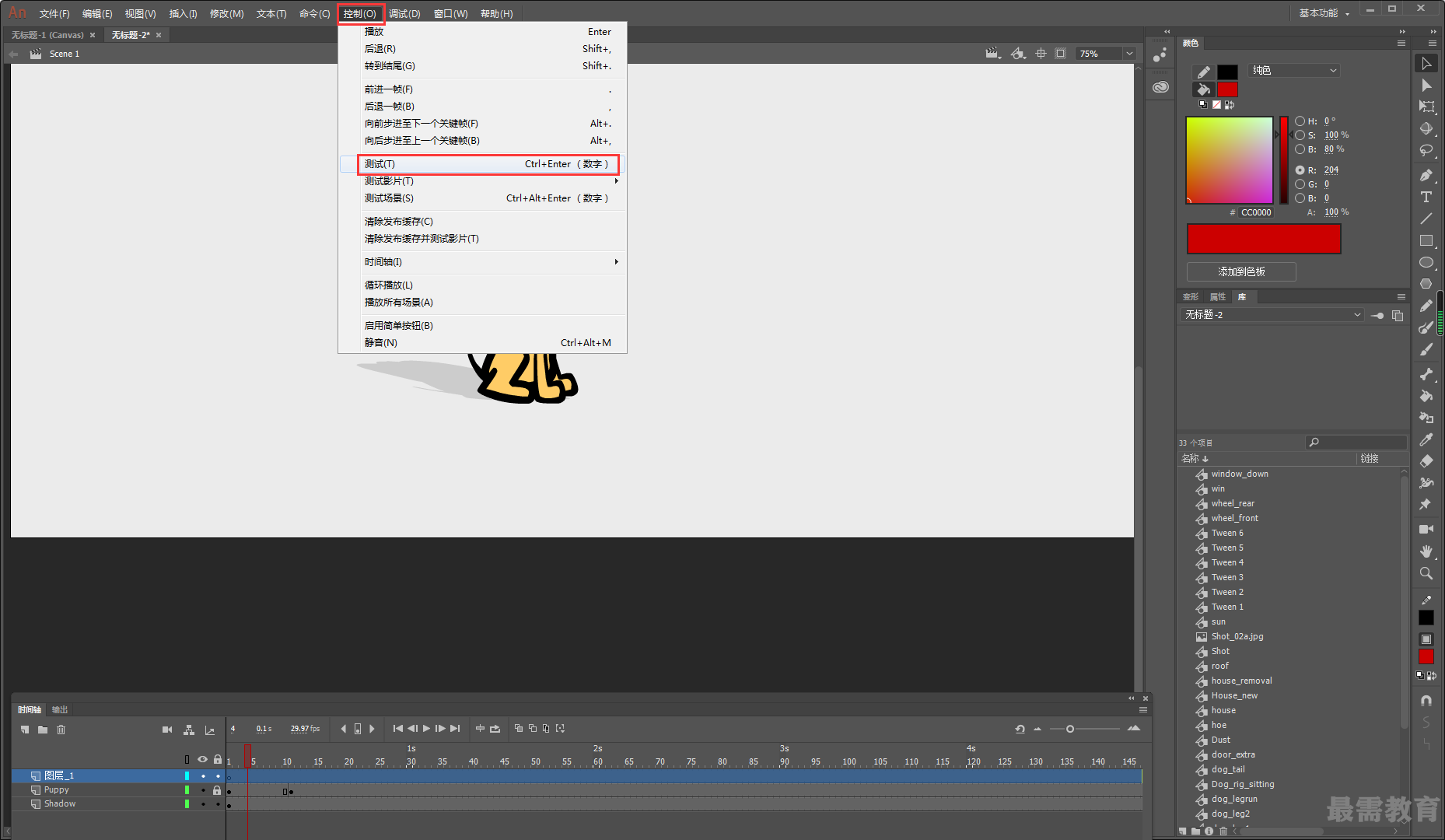This screenshot has width=1445, height=840.
Task: Open the 文件(F) menu
Action: click(54, 14)
